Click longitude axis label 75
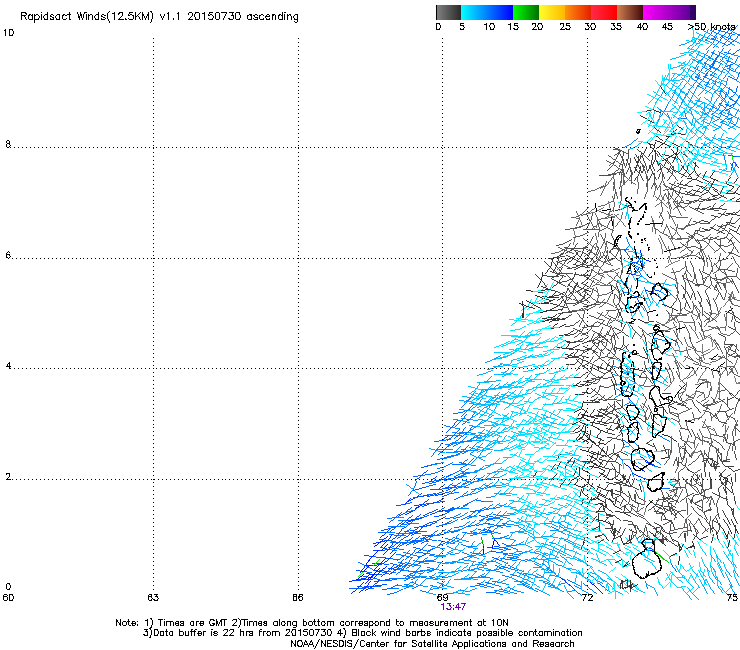This screenshot has height=650, width=740. point(732,598)
